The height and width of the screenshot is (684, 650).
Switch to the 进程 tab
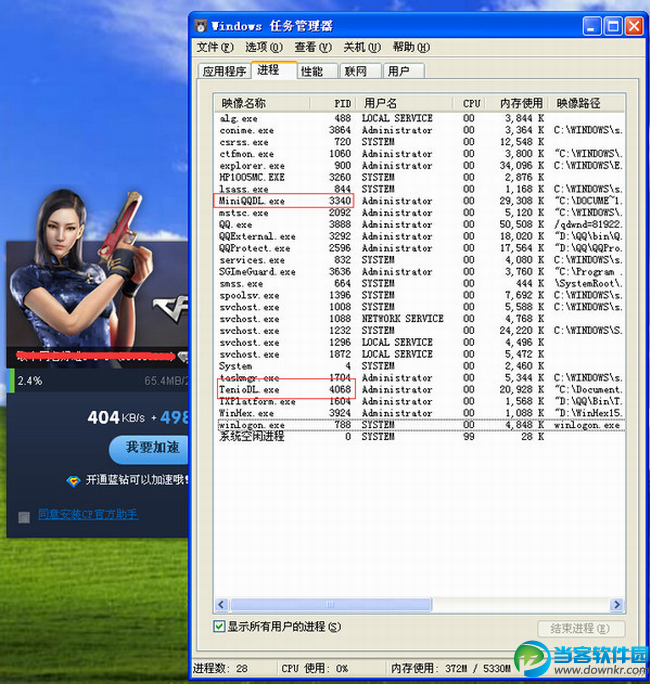[x=274, y=70]
